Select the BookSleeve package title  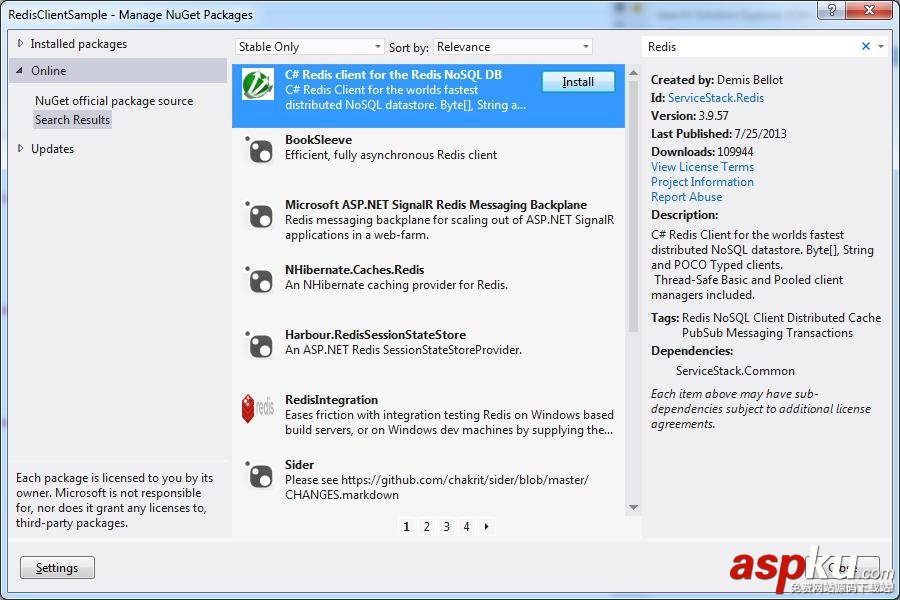click(x=319, y=140)
